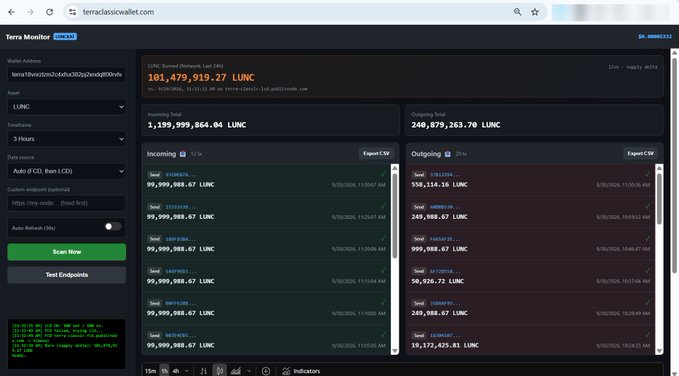The image size is (679, 376).
Task: Select the 15m chart interval
Action: tap(150, 371)
